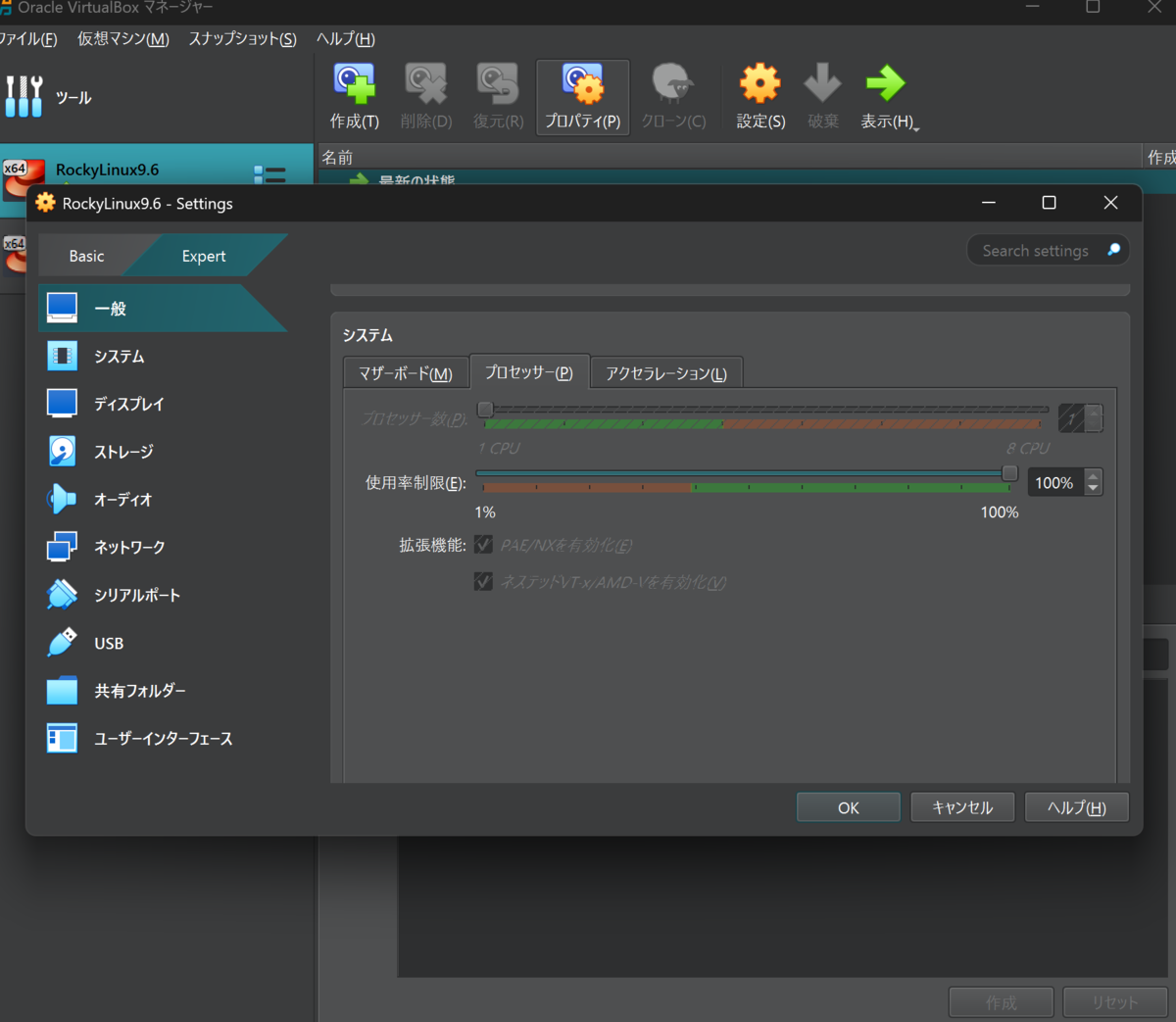Click the 名前 column header

tap(729, 157)
